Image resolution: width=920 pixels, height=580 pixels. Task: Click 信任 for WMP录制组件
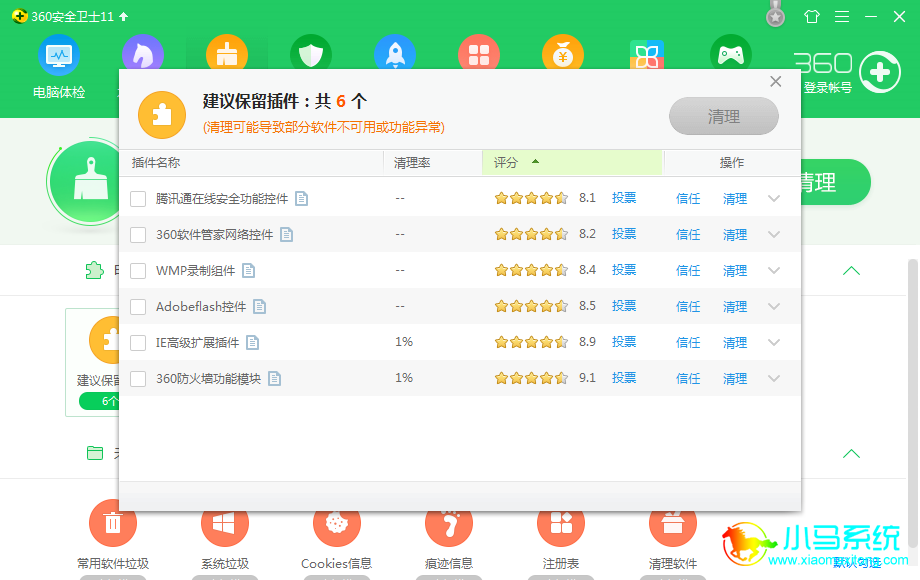point(688,270)
